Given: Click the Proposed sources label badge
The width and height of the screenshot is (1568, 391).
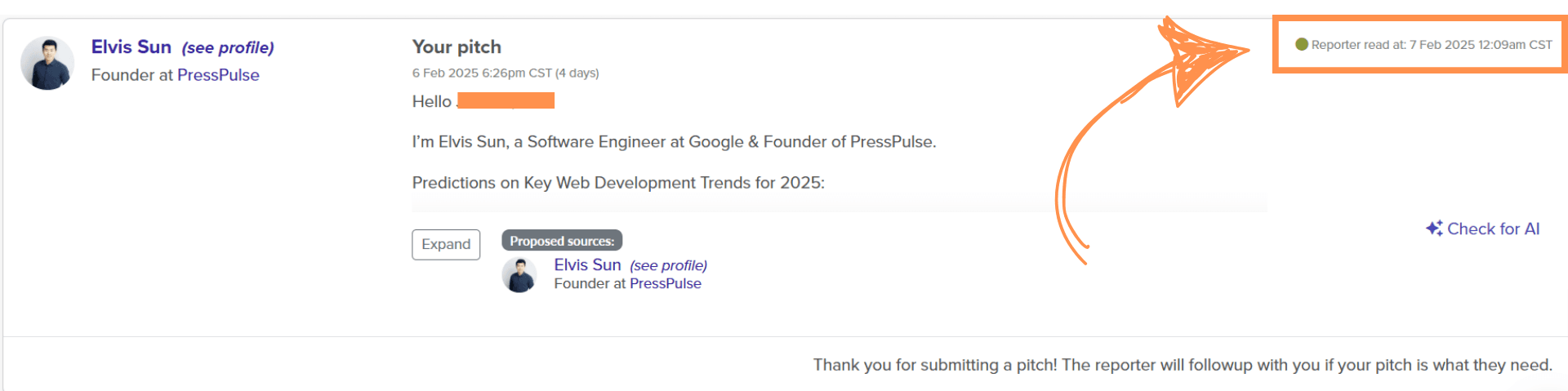Looking at the screenshot, I should click(562, 241).
